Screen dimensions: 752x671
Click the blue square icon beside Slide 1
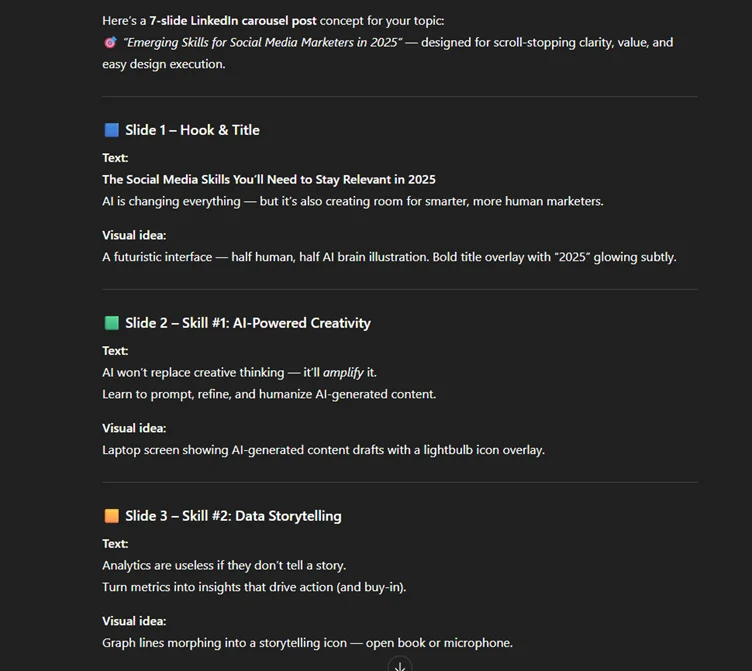pos(111,130)
